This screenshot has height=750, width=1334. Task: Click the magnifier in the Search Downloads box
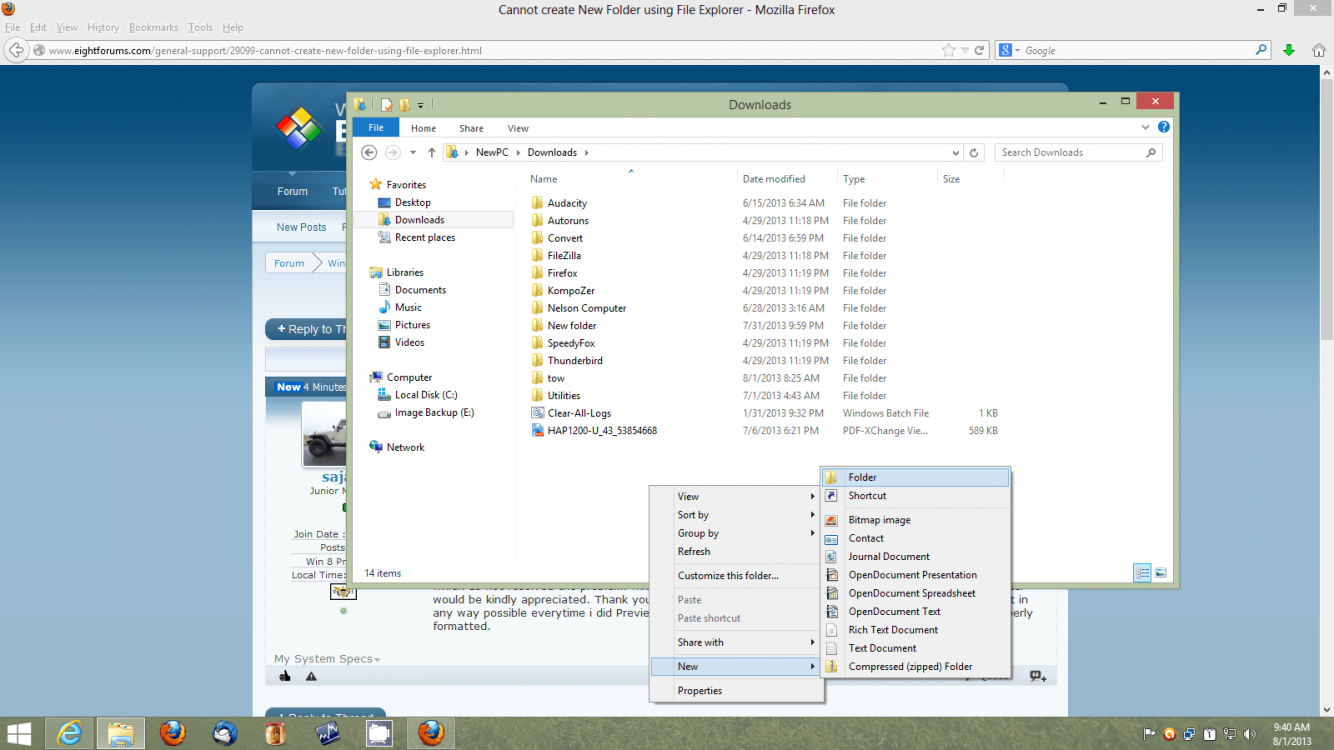(1151, 152)
